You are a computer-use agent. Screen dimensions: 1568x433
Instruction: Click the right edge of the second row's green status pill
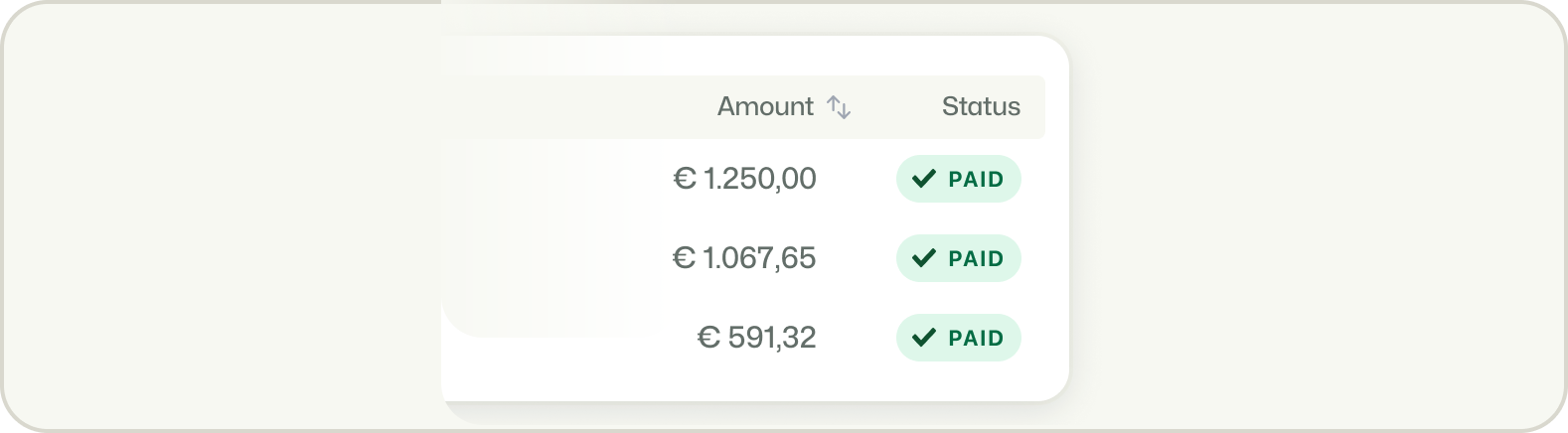tap(1014, 258)
